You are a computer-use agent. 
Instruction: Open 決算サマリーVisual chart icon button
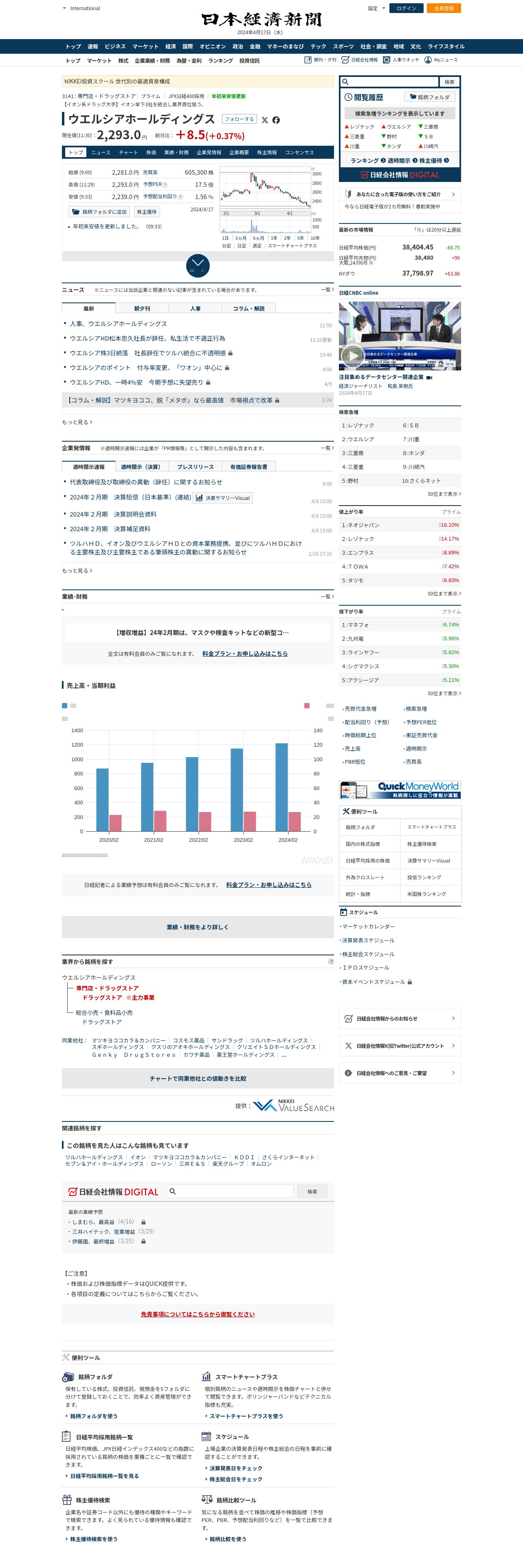coord(223,498)
